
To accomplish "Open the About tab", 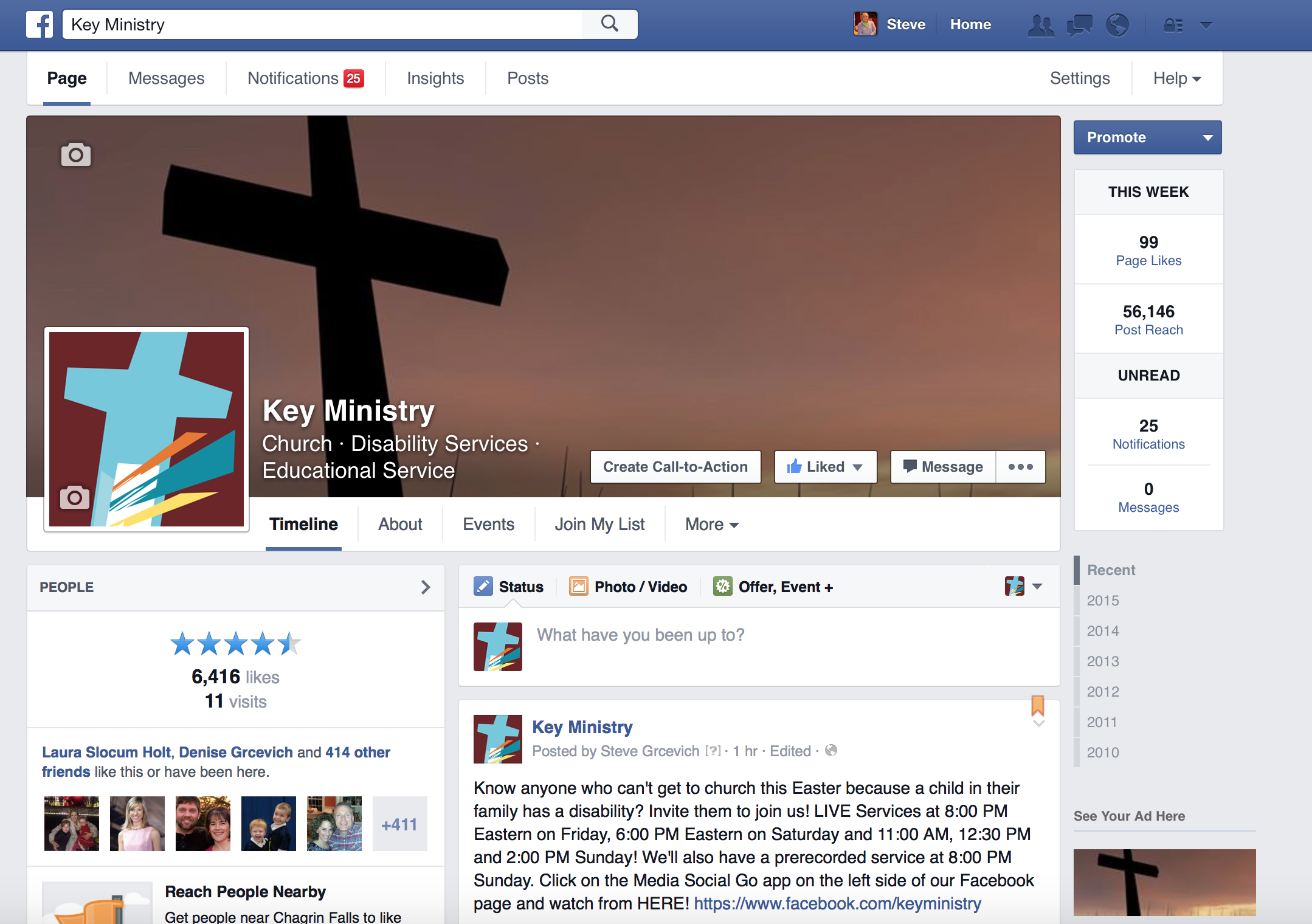I will [400, 524].
